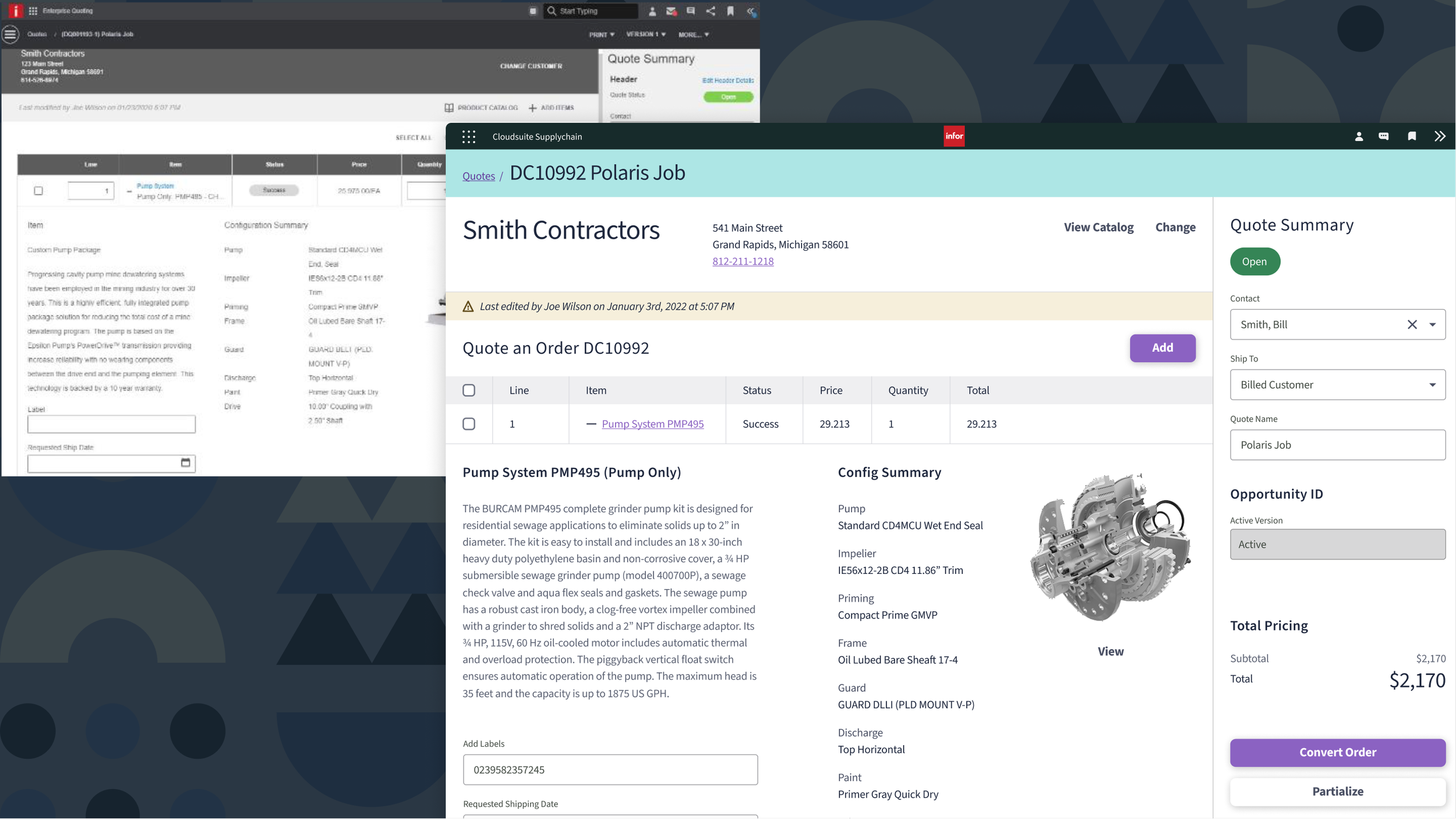The height and width of the screenshot is (819, 1456).
Task: Click bookmark icon in Enterprise Quoting header
Action: point(730,10)
